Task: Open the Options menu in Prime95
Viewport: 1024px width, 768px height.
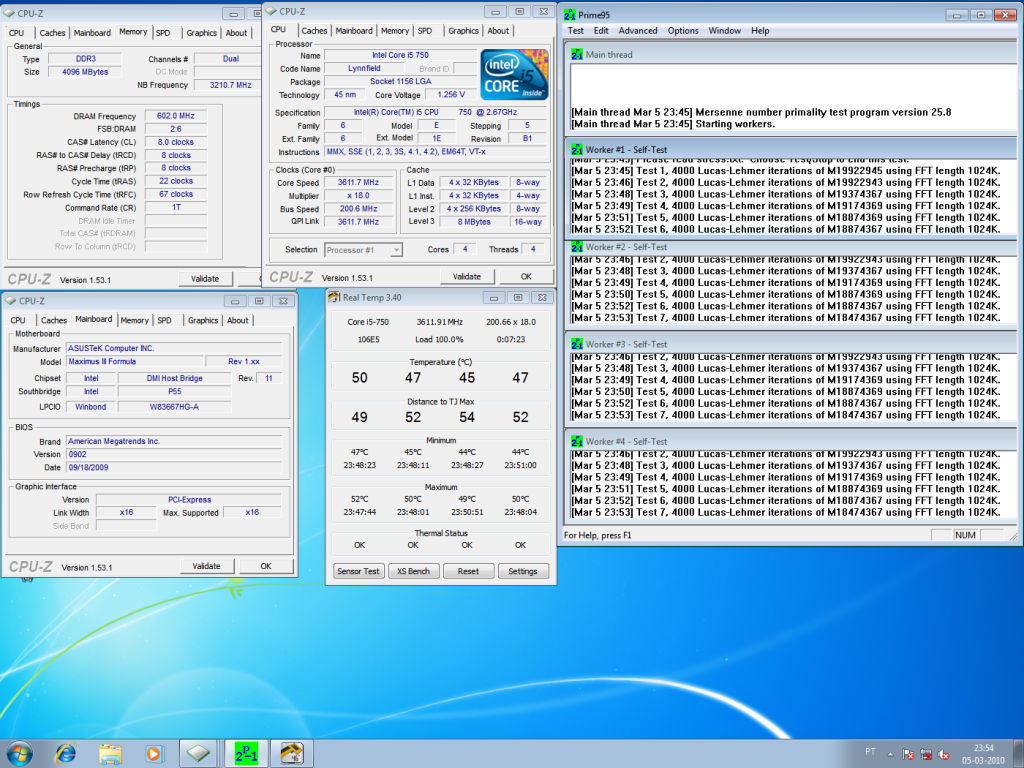Action: (683, 31)
